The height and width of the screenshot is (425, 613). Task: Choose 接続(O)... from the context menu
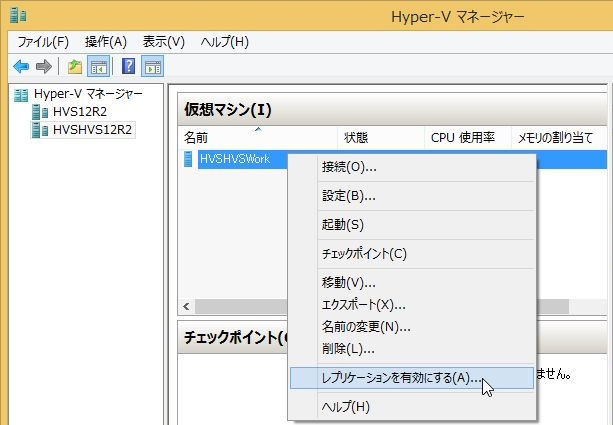point(412,167)
